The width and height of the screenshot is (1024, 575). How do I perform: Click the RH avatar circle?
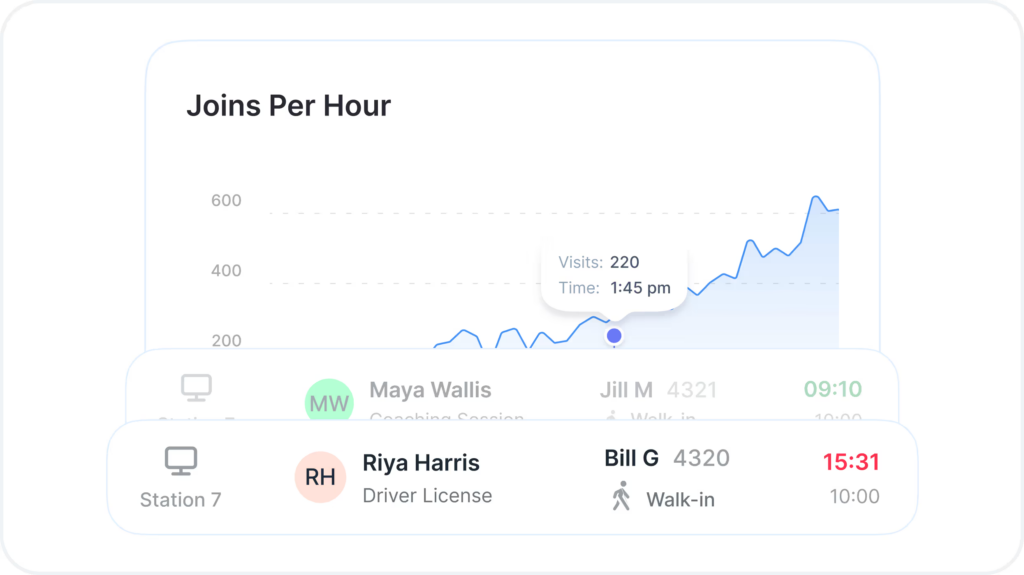(320, 477)
